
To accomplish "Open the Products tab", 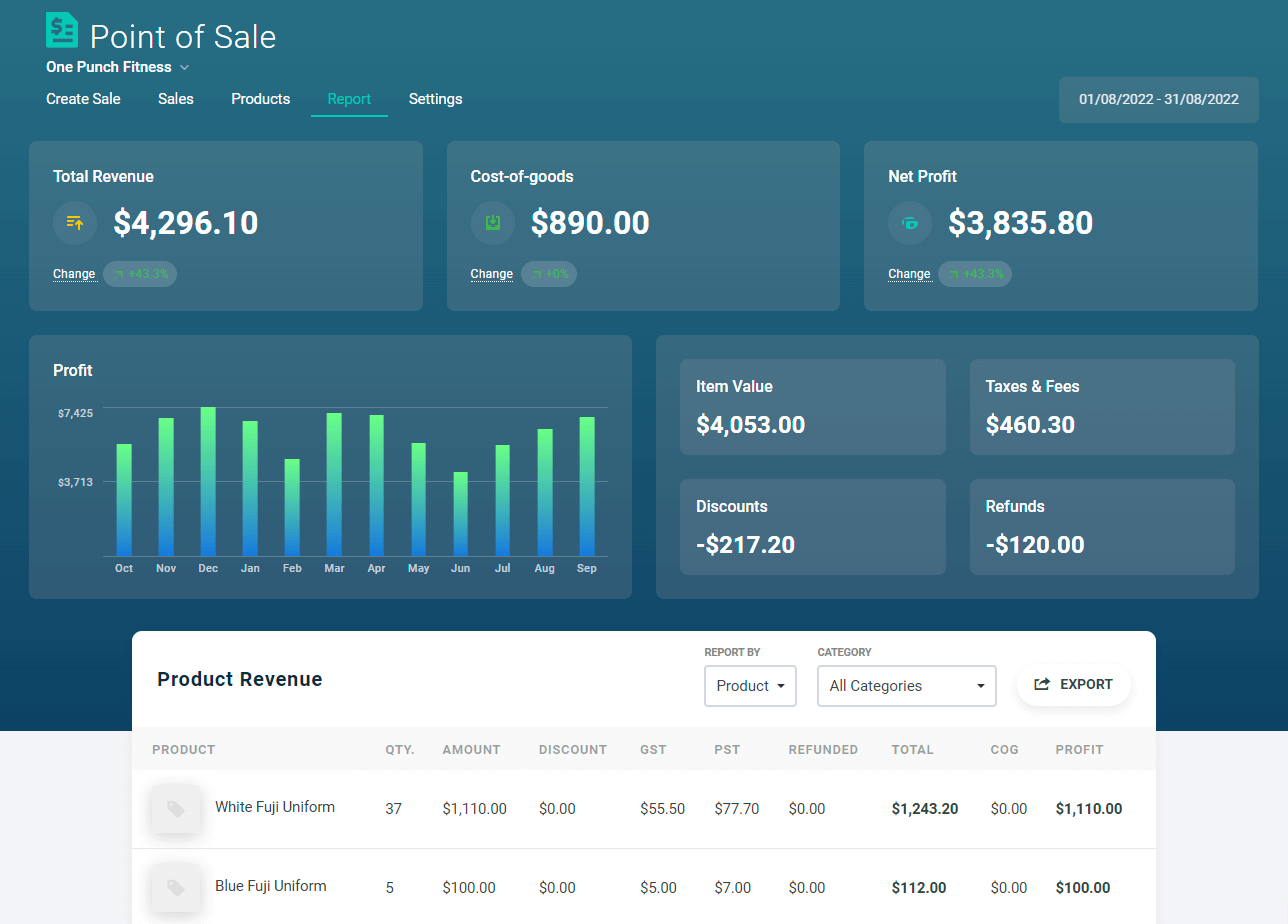I will [260, 99].
